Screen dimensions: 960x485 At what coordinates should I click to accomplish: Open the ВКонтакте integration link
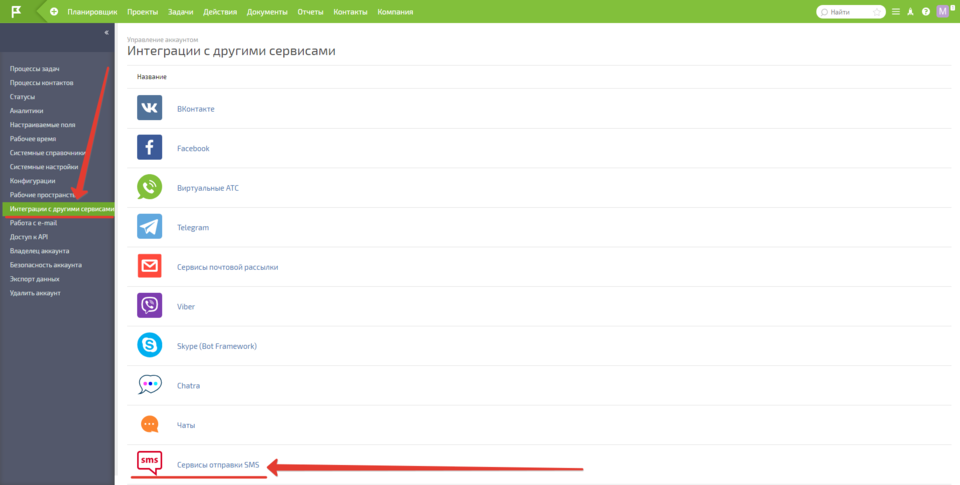[196, 109]
